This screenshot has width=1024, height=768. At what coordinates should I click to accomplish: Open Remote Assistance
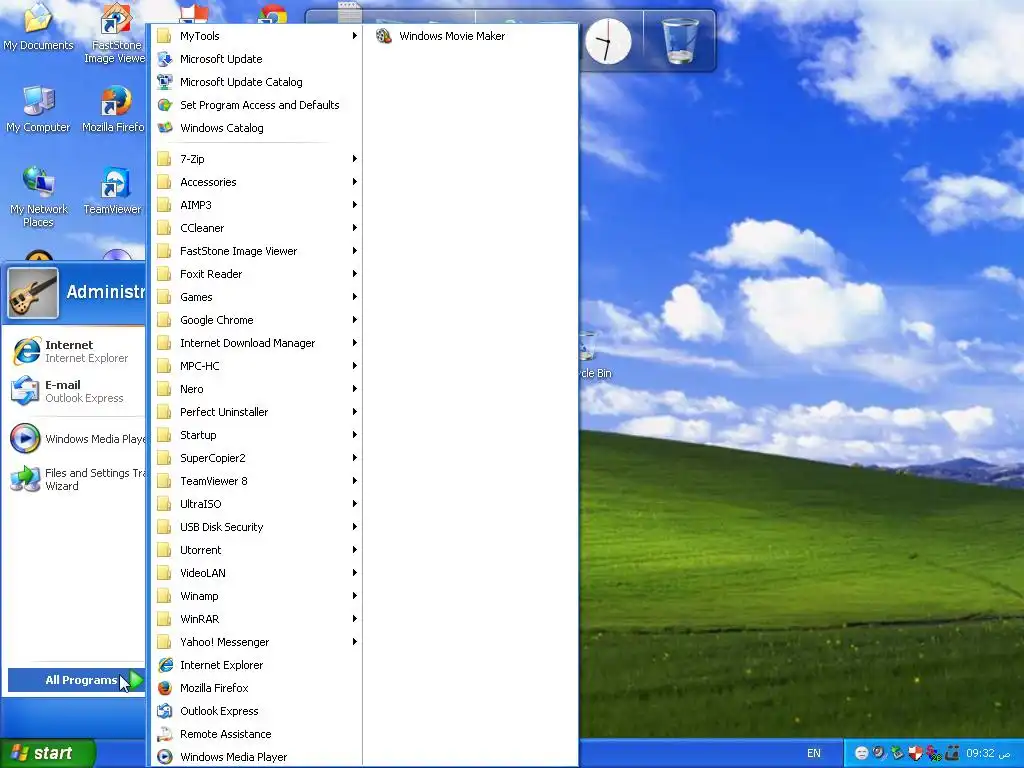click(x=255, y=734)
